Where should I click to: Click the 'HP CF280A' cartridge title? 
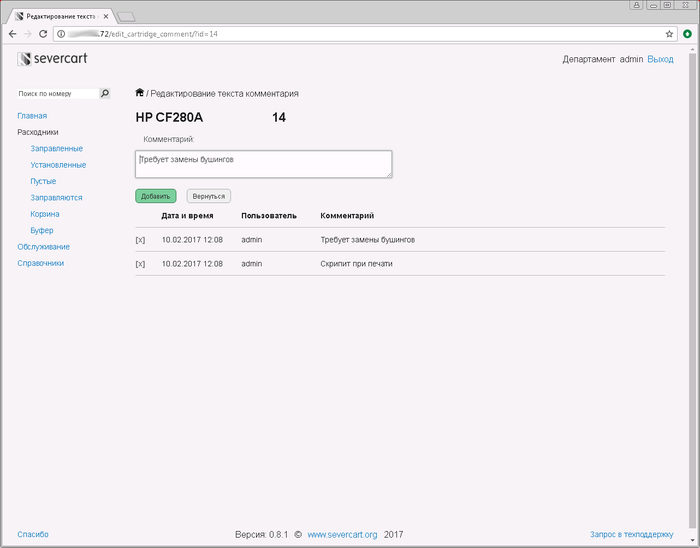[169, 117]
